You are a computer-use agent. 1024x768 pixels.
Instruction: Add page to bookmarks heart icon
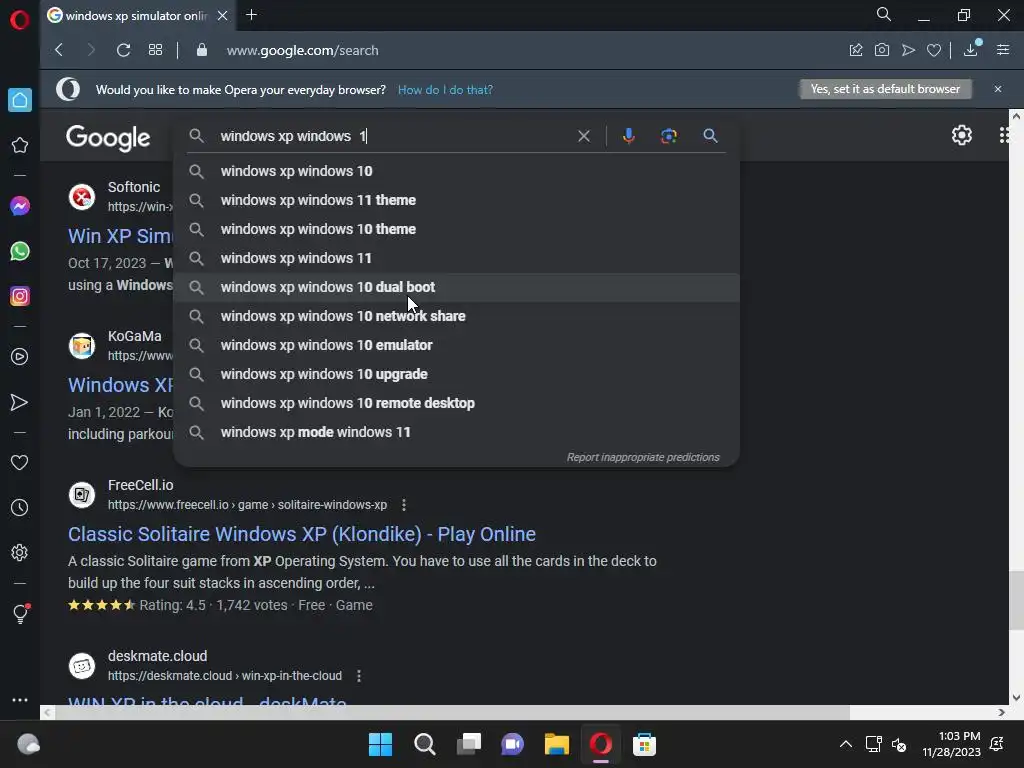[x=934, y=50]
